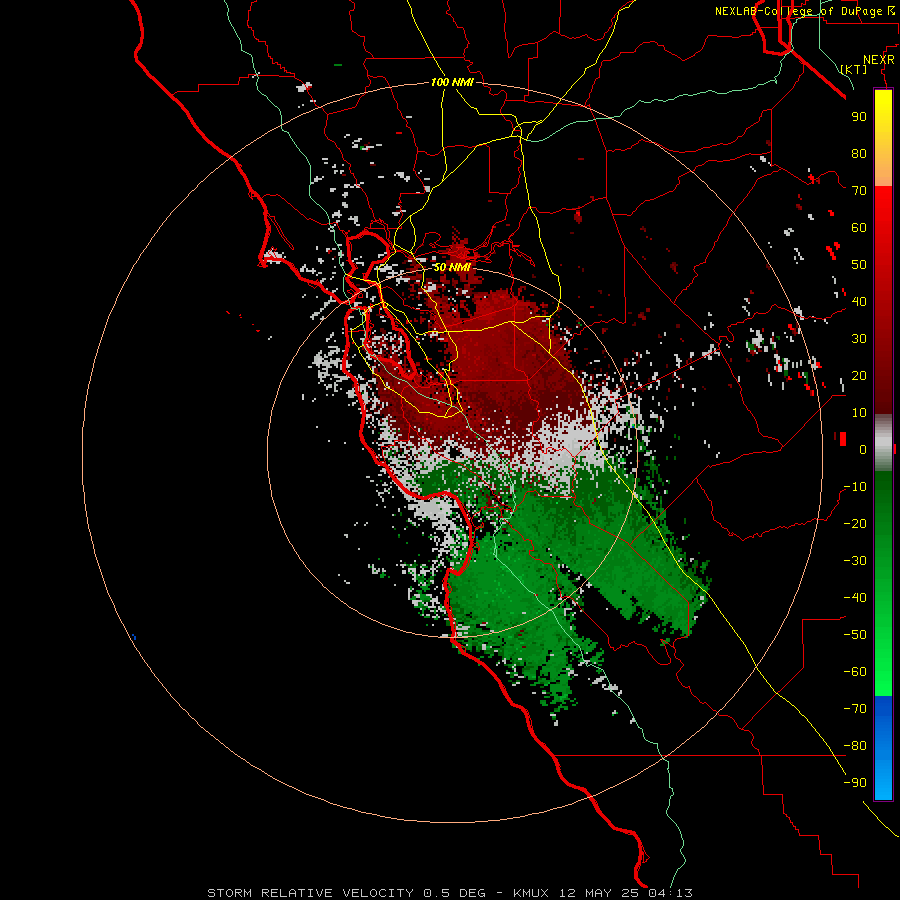
Task: Select the 70 value on the velocity scale
Action: tap(859, 191)
